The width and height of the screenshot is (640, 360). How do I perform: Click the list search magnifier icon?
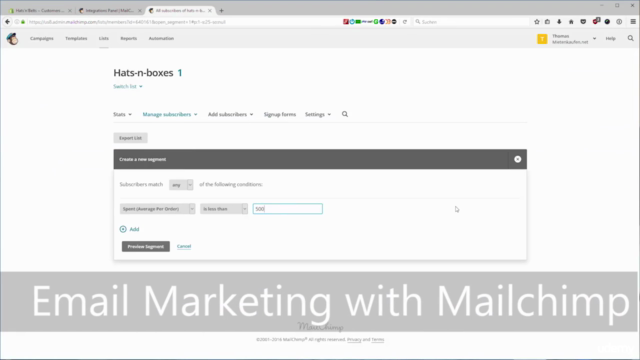345,114
